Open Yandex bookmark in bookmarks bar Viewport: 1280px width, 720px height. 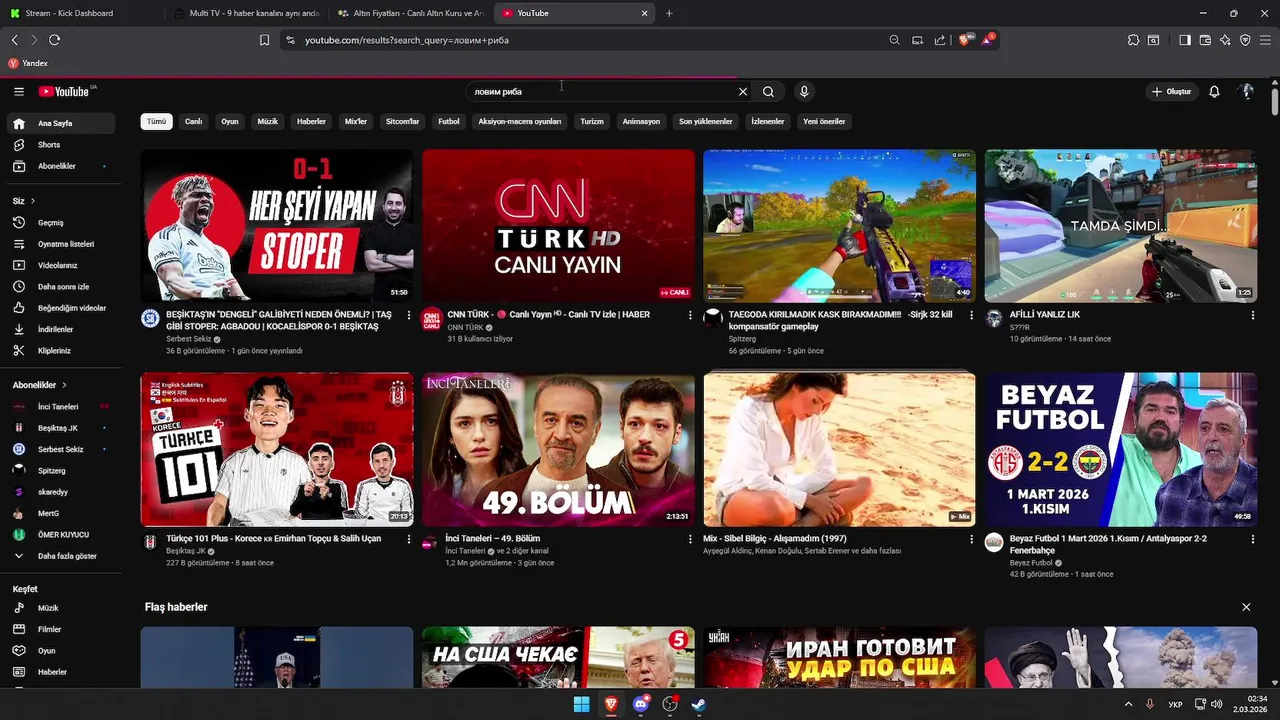(28, 63)
